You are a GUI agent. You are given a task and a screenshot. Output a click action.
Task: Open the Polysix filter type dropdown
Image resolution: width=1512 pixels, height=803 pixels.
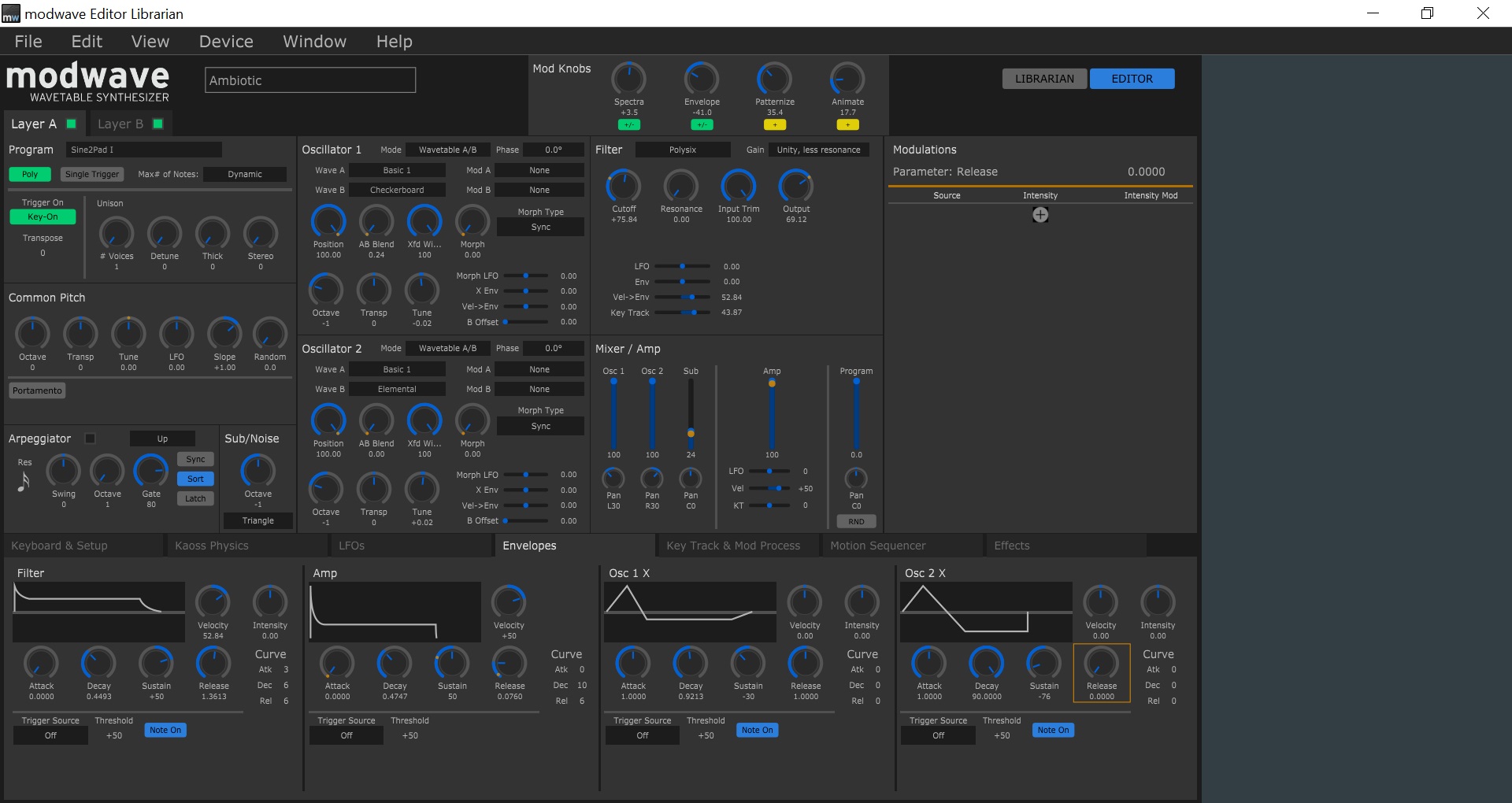point(683,150)
